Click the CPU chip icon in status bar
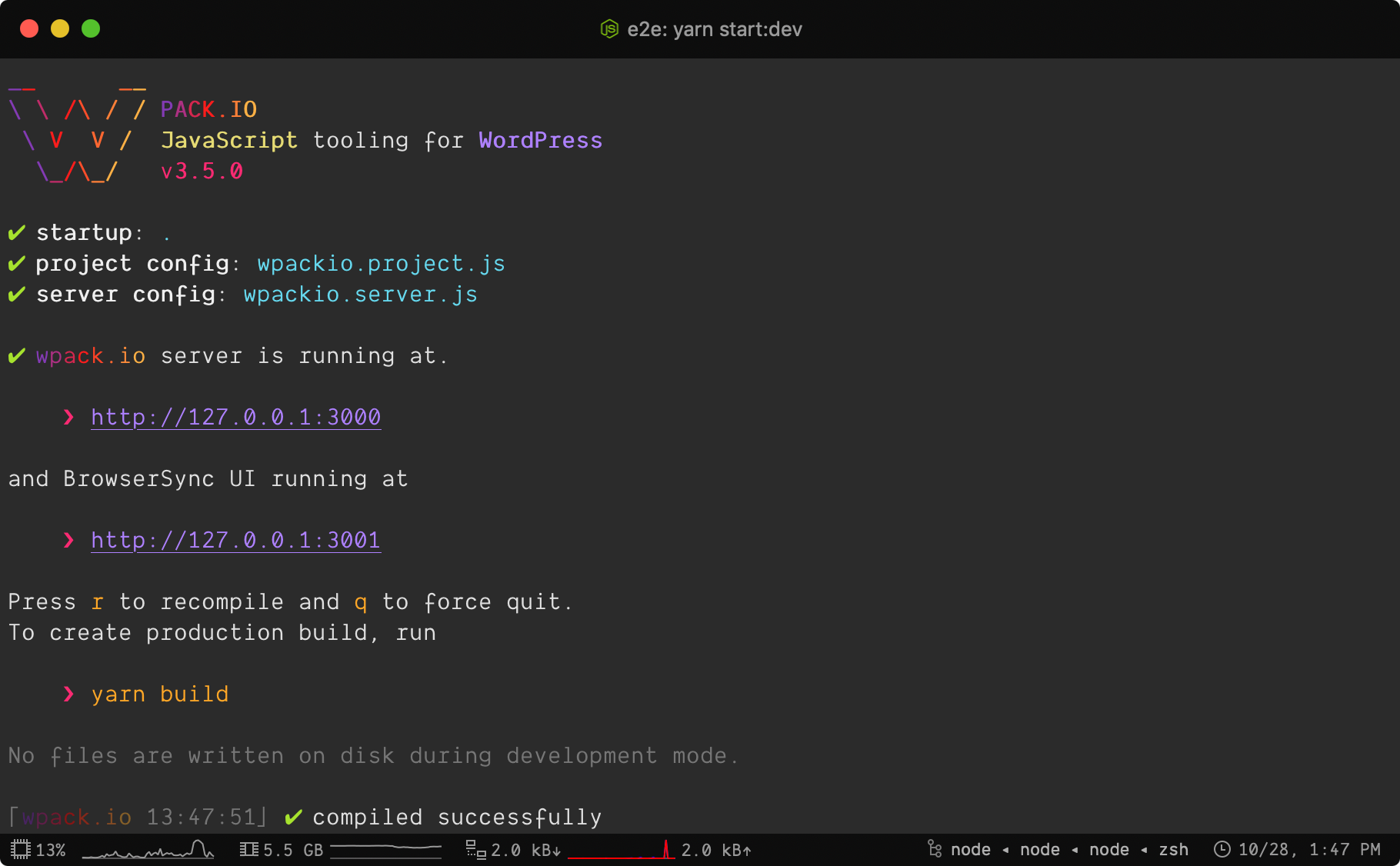The image size is (1400, 866). [x=21, y=850]
